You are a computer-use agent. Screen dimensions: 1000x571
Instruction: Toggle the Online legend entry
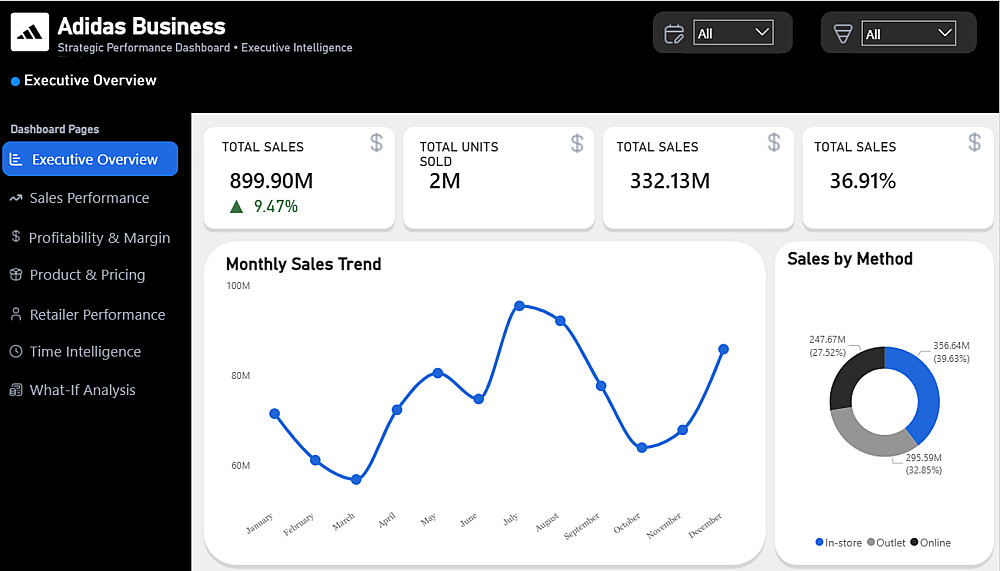click(x=930, y=543)
